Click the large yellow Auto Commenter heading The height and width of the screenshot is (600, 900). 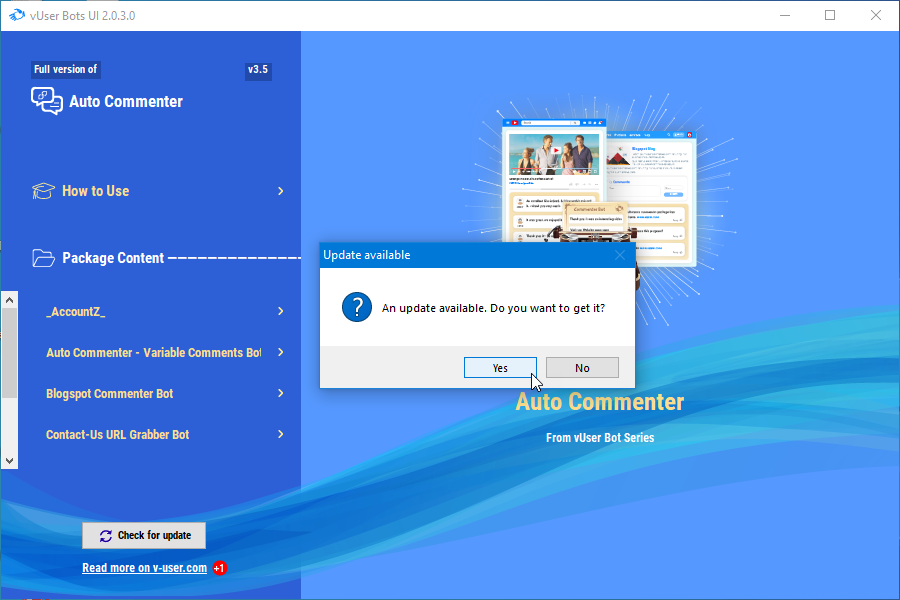coord(600,402)
